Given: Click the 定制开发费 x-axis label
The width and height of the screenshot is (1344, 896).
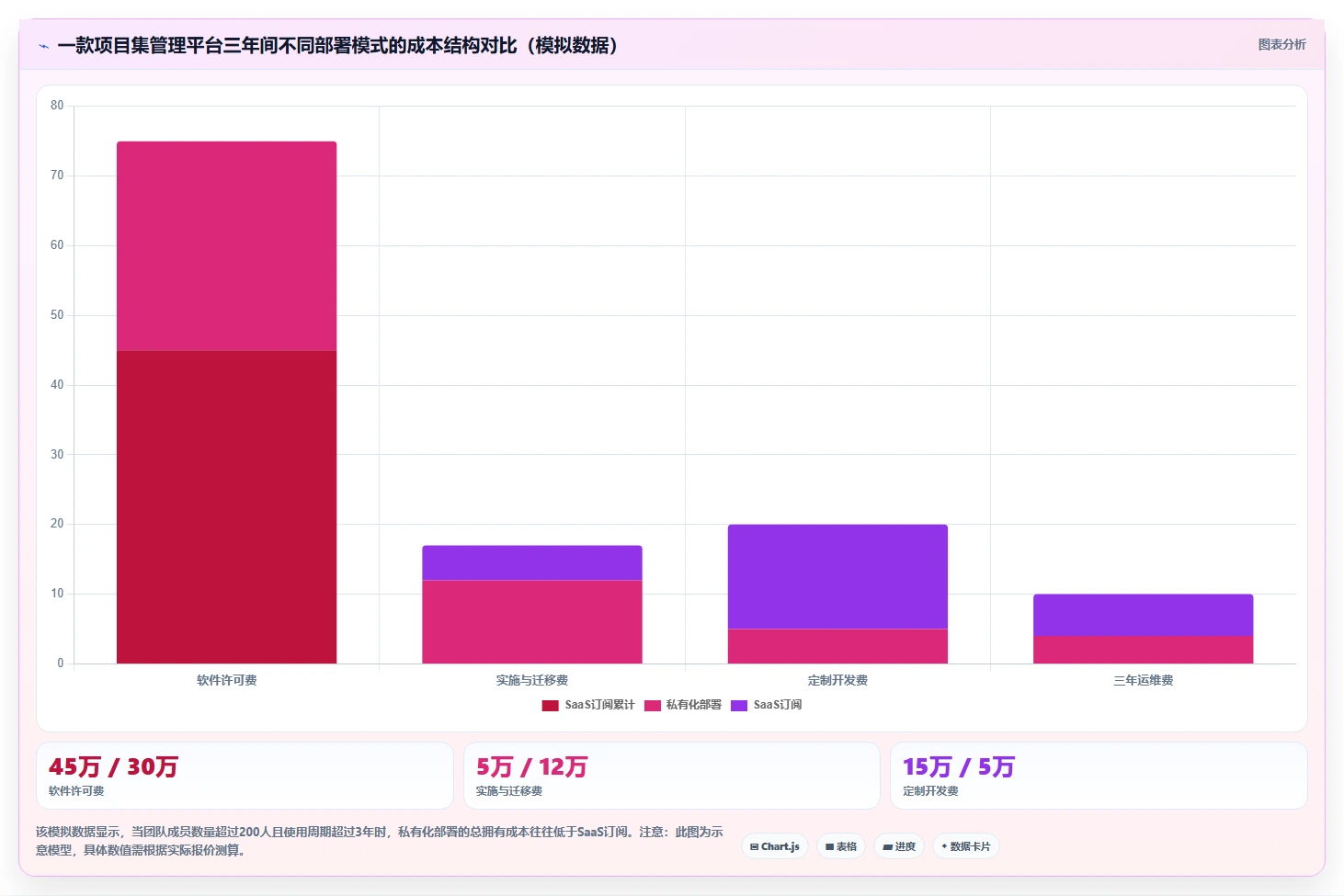Looking at the screenshot, I should [837, 681].
